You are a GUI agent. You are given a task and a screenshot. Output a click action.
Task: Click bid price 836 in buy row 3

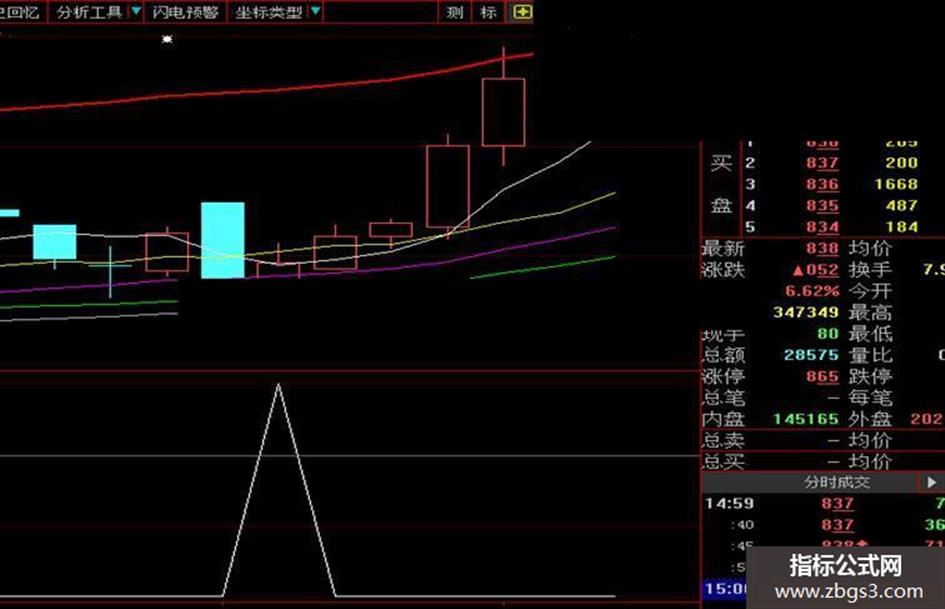pyautogui.click(x=822, y=184)
